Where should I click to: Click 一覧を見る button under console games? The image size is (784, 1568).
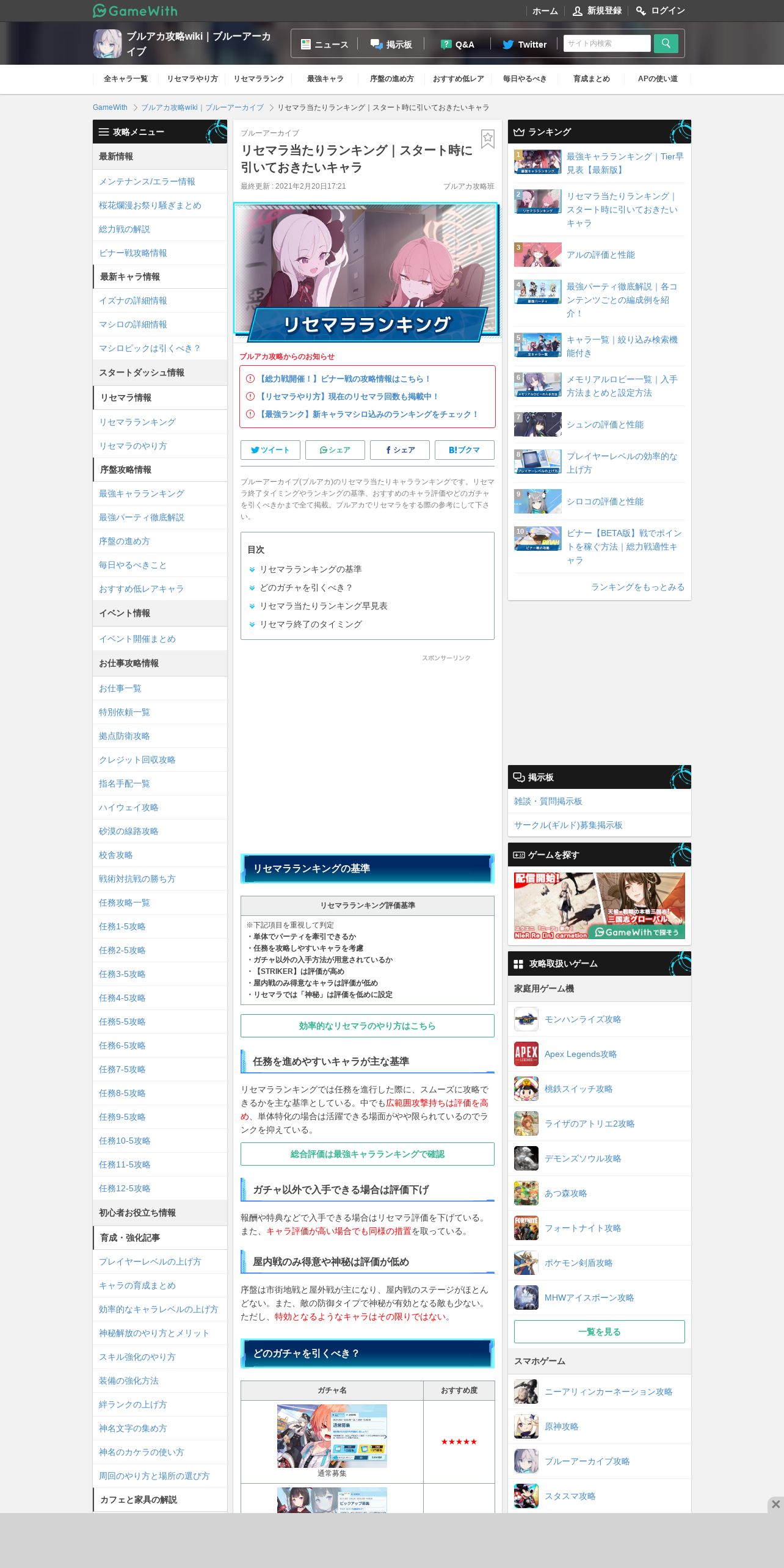point(600,1332)
